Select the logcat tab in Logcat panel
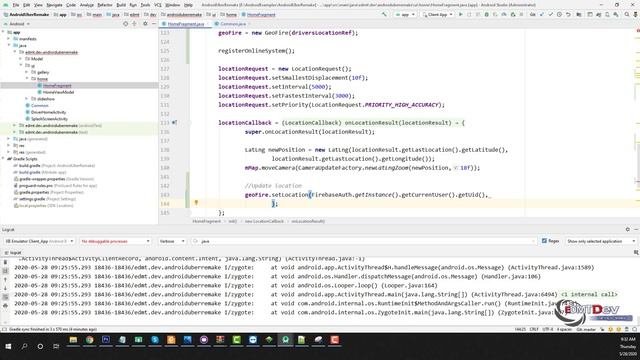The width and height of the screenshot is (640, 360). [x=13, y=253]
